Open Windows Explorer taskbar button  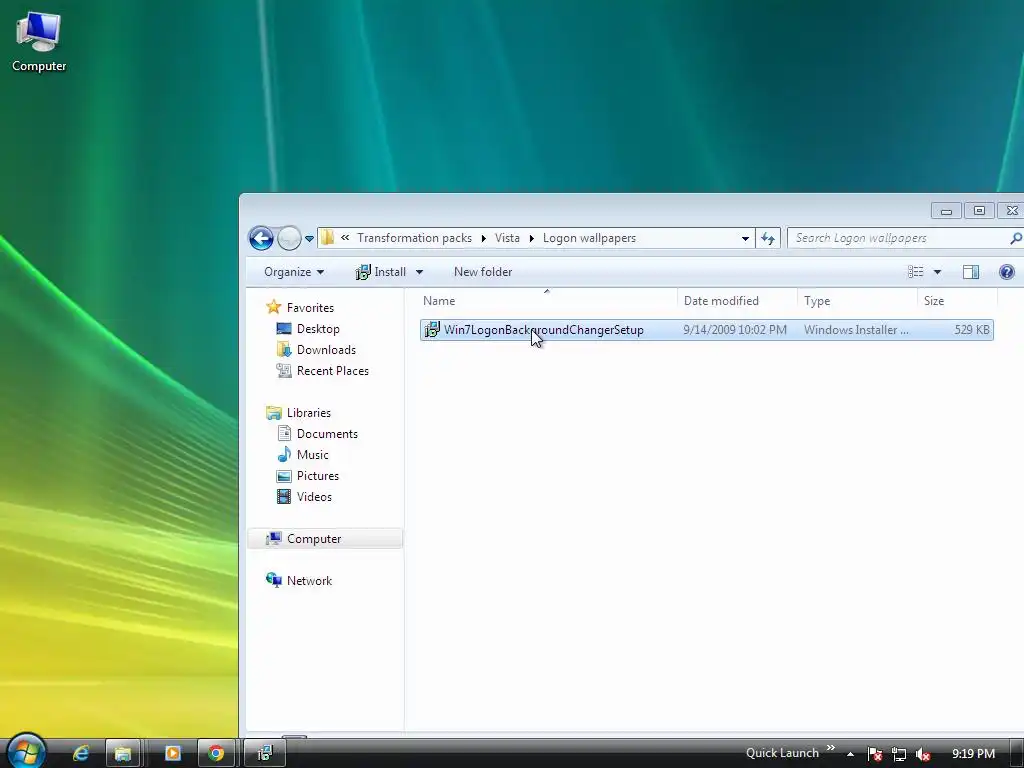(x=123, y=754)
